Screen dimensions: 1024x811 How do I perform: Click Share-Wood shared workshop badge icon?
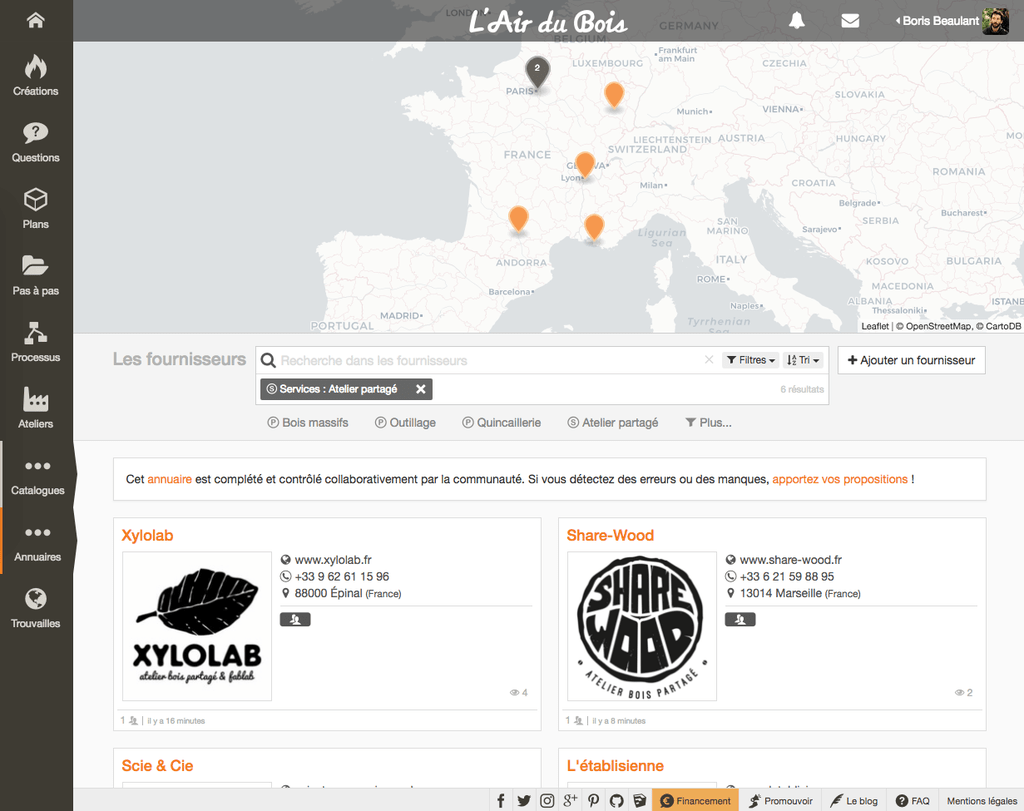[740, 620]
